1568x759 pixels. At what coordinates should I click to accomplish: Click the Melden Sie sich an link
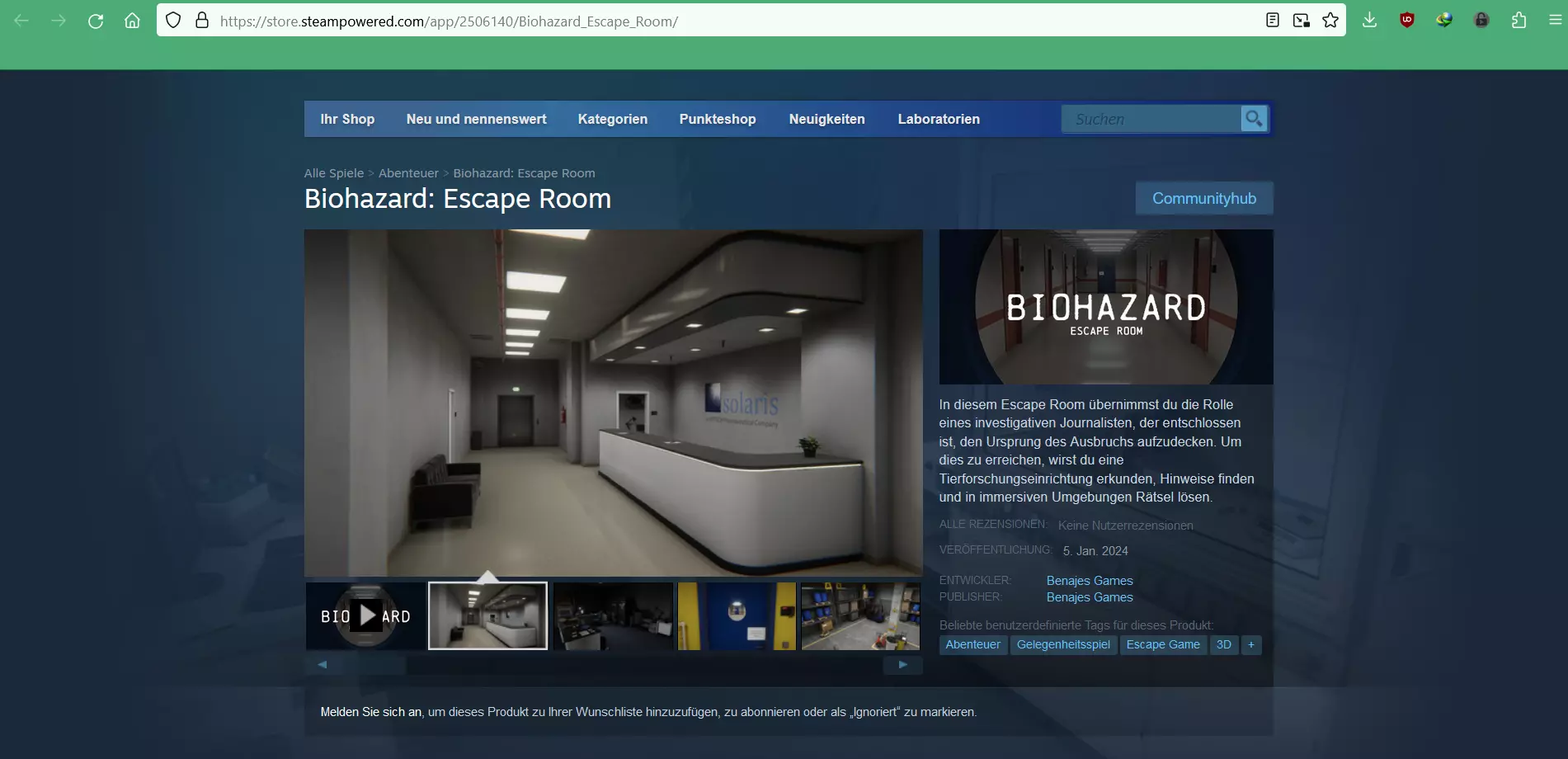(x=371, y=712)
